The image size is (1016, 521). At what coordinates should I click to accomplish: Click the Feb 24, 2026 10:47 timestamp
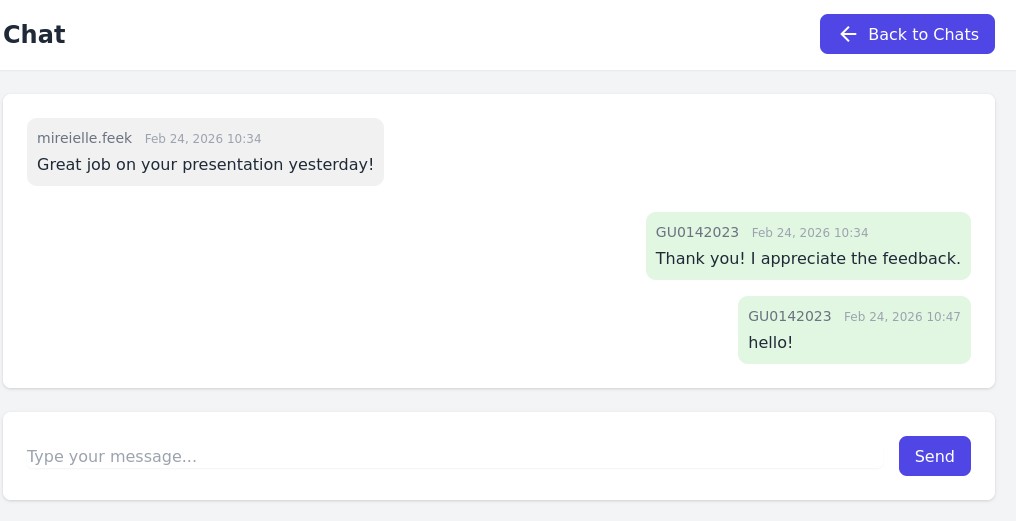point(902,317)
